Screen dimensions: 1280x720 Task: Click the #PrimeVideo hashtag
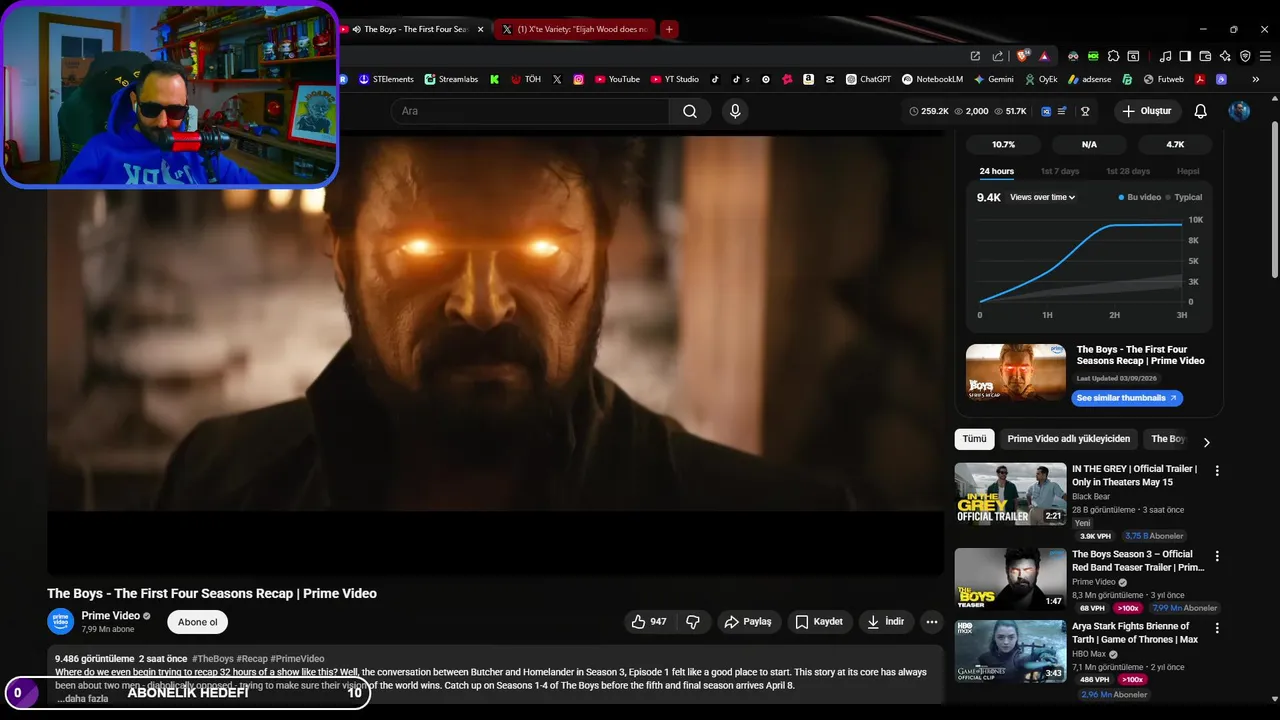297,659
